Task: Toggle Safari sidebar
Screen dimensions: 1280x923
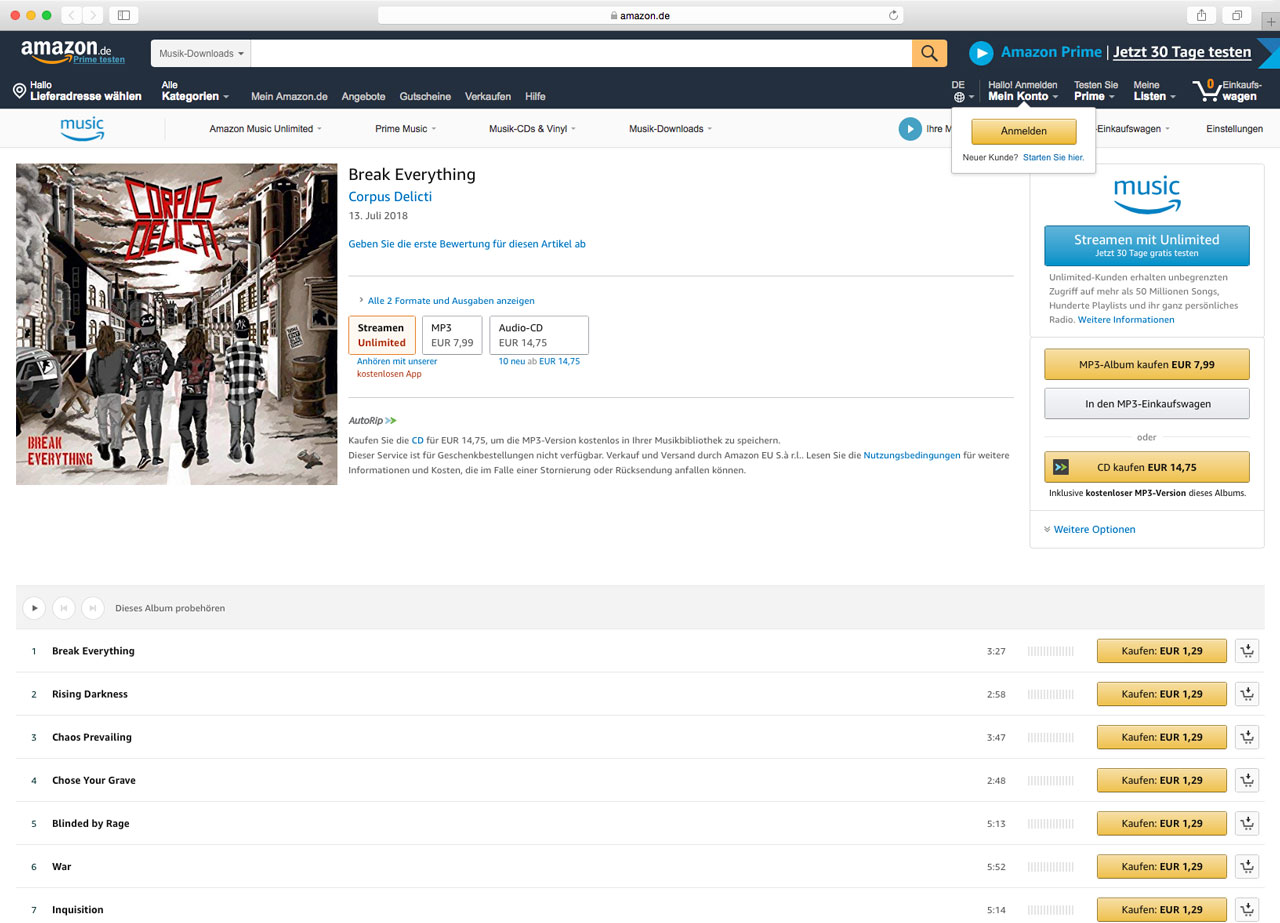Action: 124,15
